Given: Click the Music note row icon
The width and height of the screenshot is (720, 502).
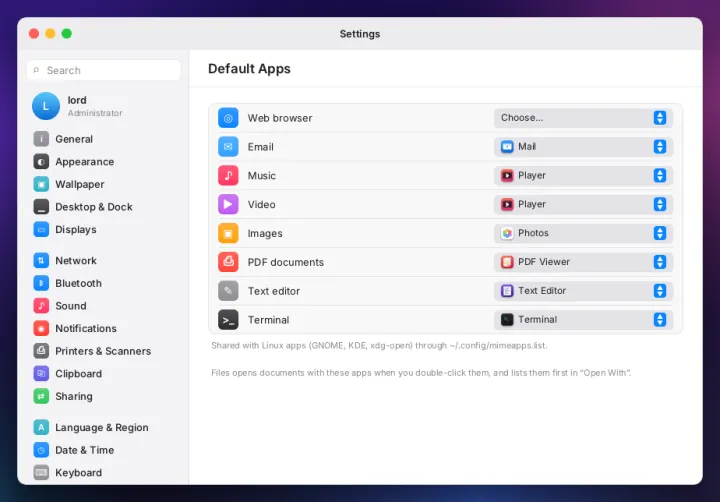Looking at the screenshot, I should [228, 175].
